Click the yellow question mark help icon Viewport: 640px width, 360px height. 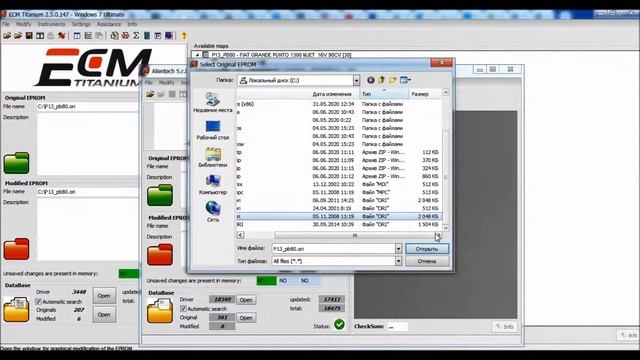pos(184,36)
